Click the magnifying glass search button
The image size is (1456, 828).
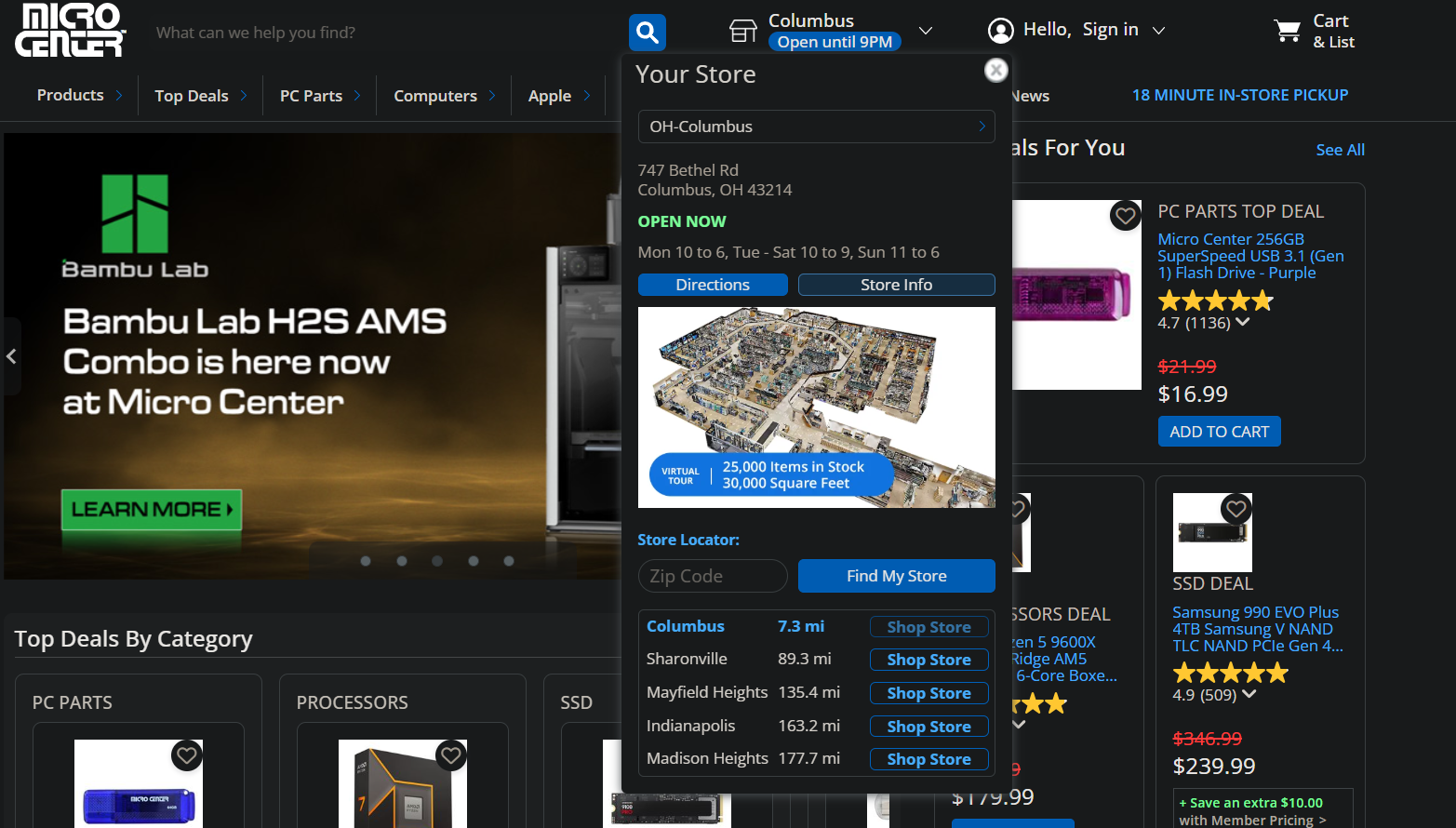pyautogui.click(x=647, y=33)
